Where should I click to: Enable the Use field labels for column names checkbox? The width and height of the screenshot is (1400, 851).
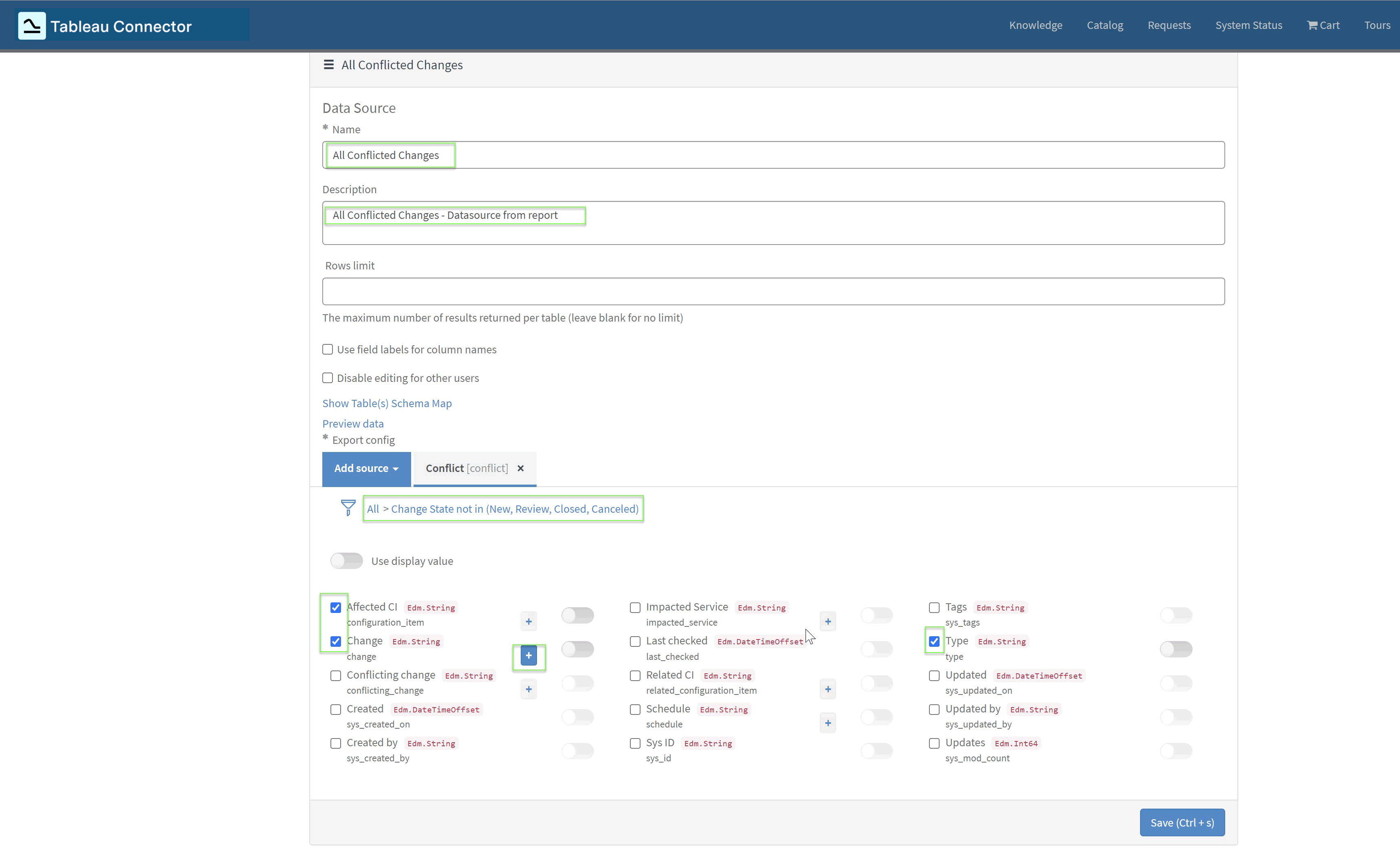click(327, 349)
